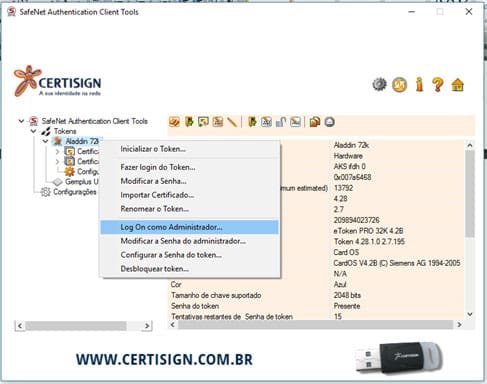This screenshot has width=487, height=384.
Task: Expand the first Certific node
Action: coord(57,152)
